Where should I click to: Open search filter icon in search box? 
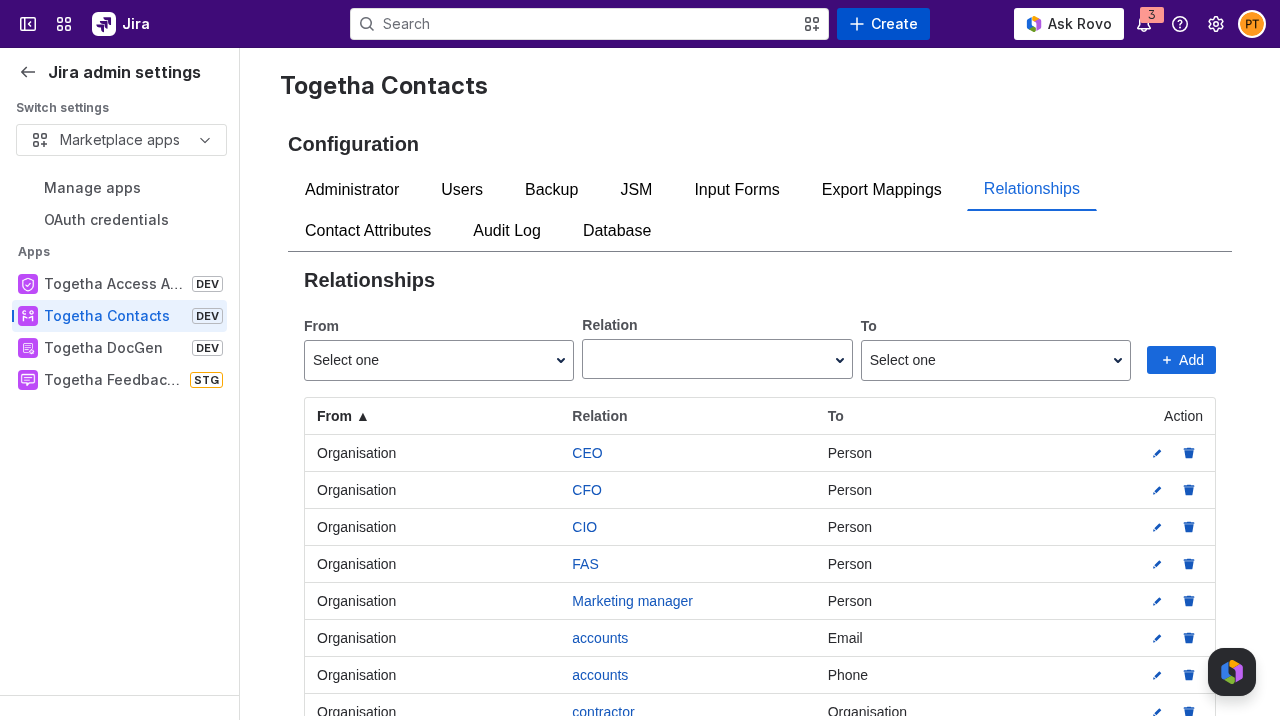click(x=812, y=24)
